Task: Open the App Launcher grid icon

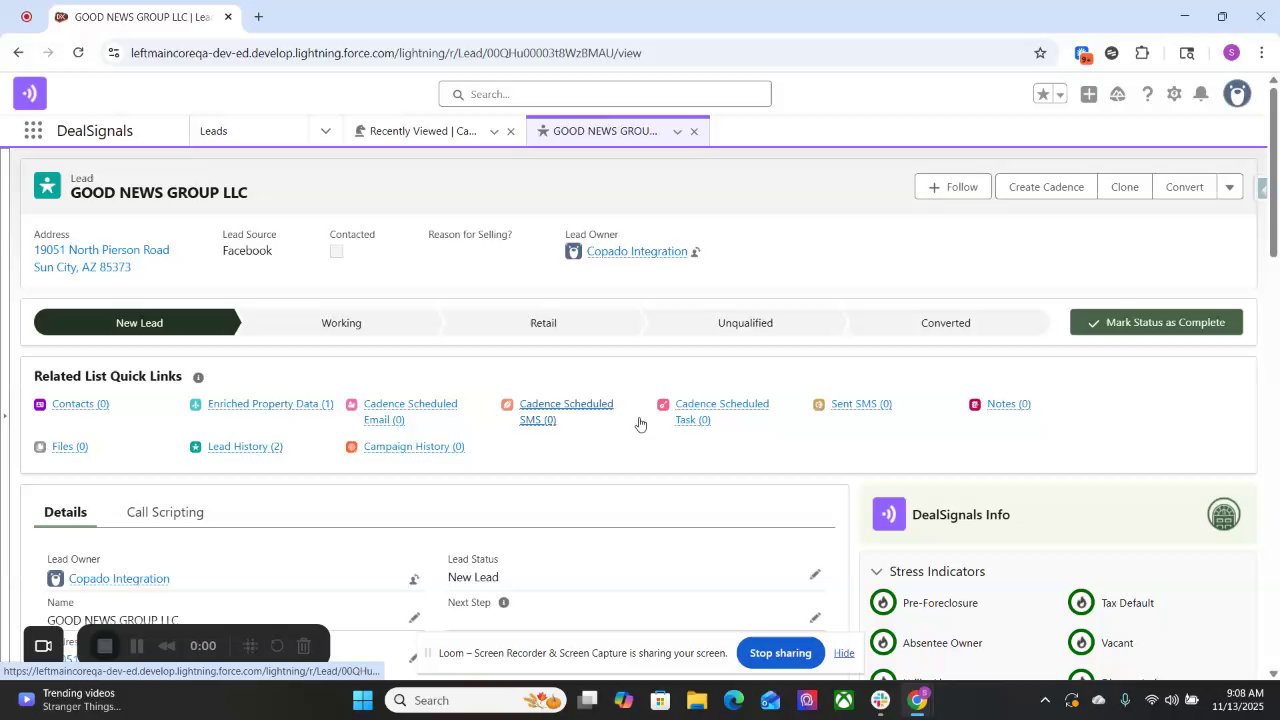Action: 33,131
